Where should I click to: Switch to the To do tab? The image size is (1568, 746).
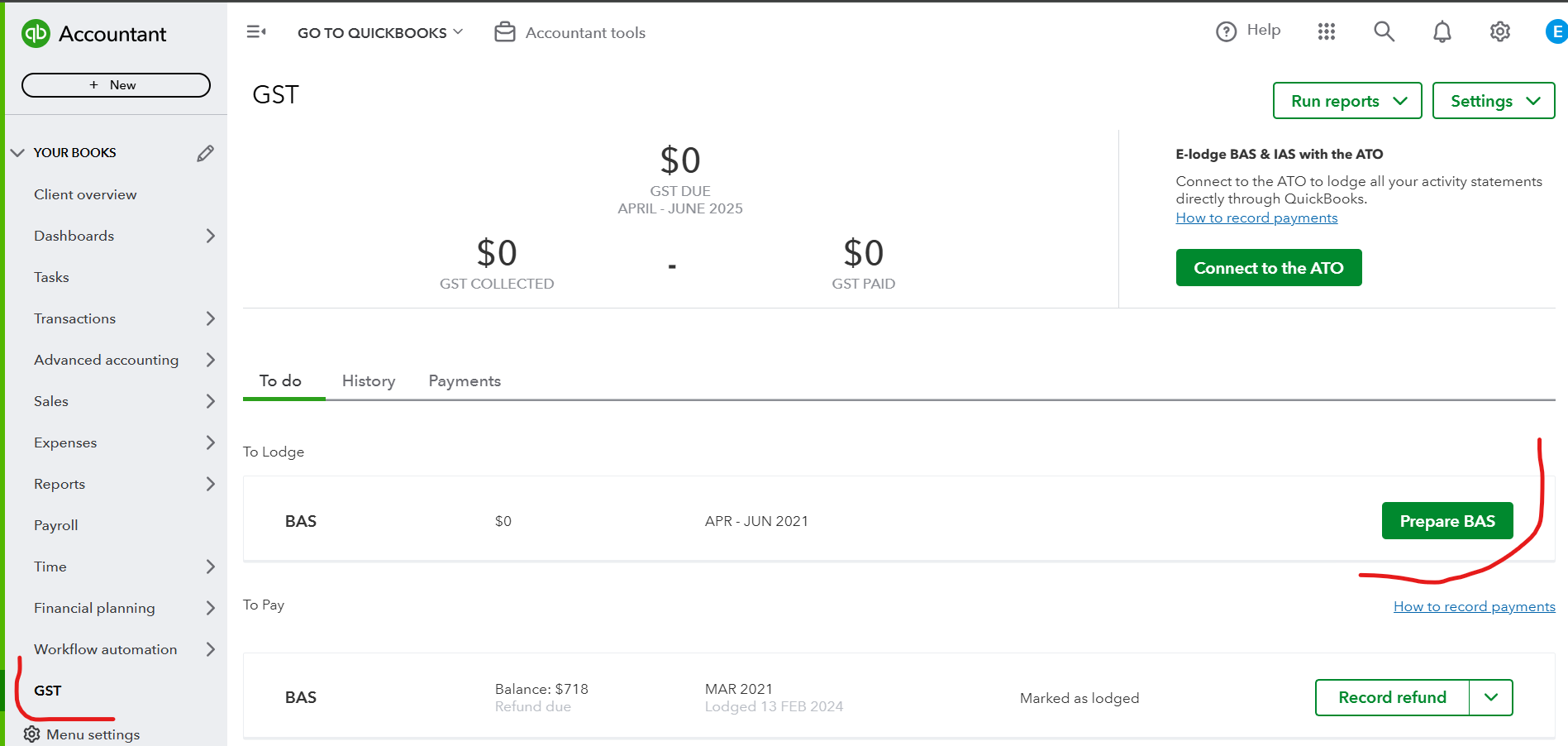click(280, 380)
